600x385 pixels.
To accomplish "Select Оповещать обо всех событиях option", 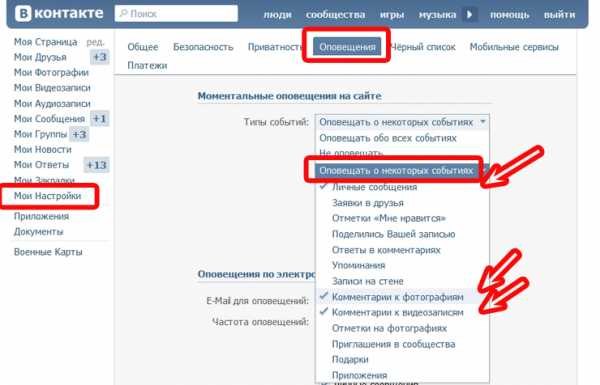I will point(388,138).
